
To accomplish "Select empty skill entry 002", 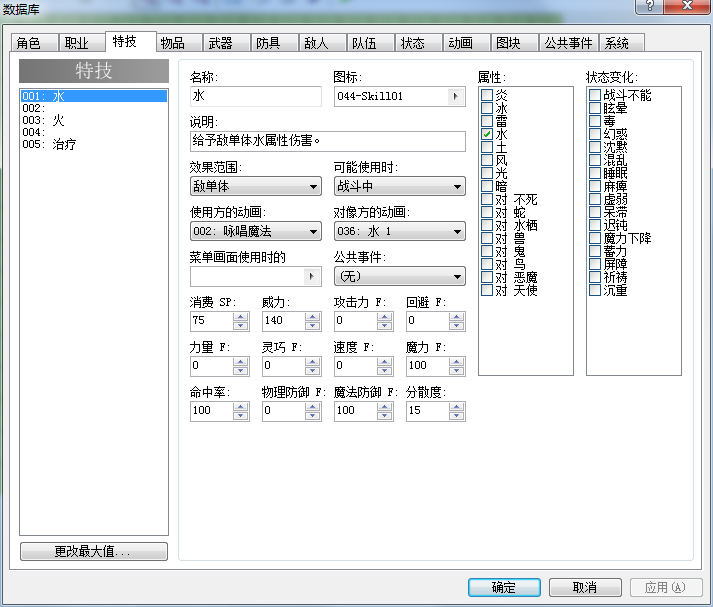I will click(x=94, y=108).
